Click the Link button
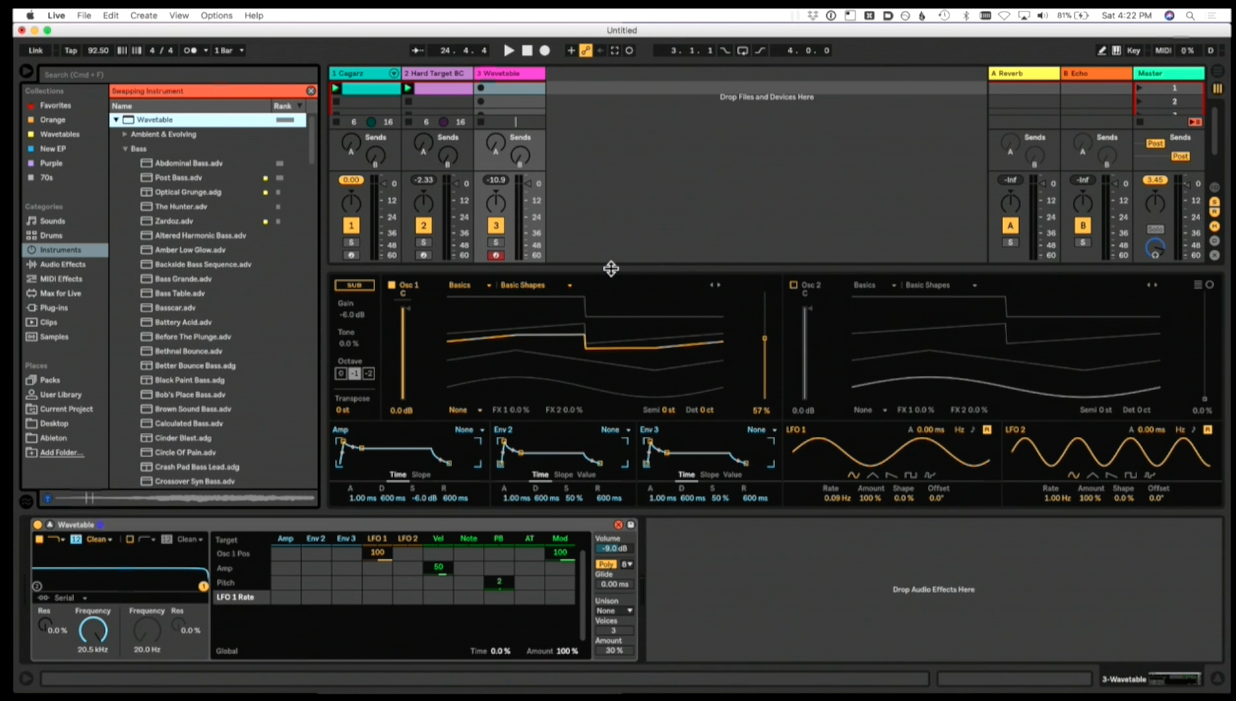 [36, 50]
